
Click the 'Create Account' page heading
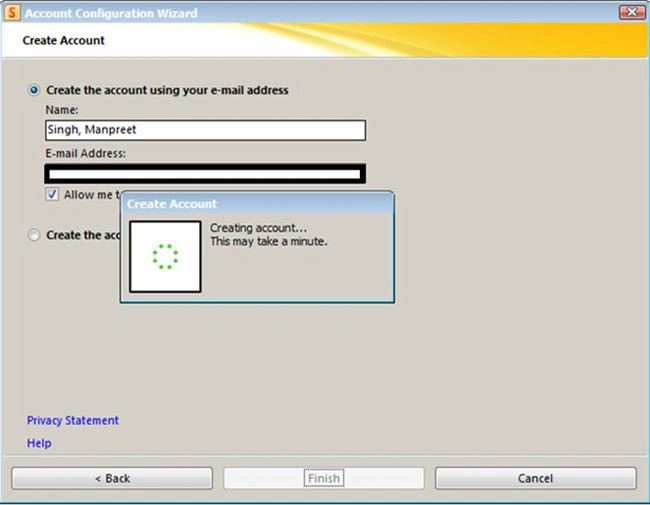(63, 40)
